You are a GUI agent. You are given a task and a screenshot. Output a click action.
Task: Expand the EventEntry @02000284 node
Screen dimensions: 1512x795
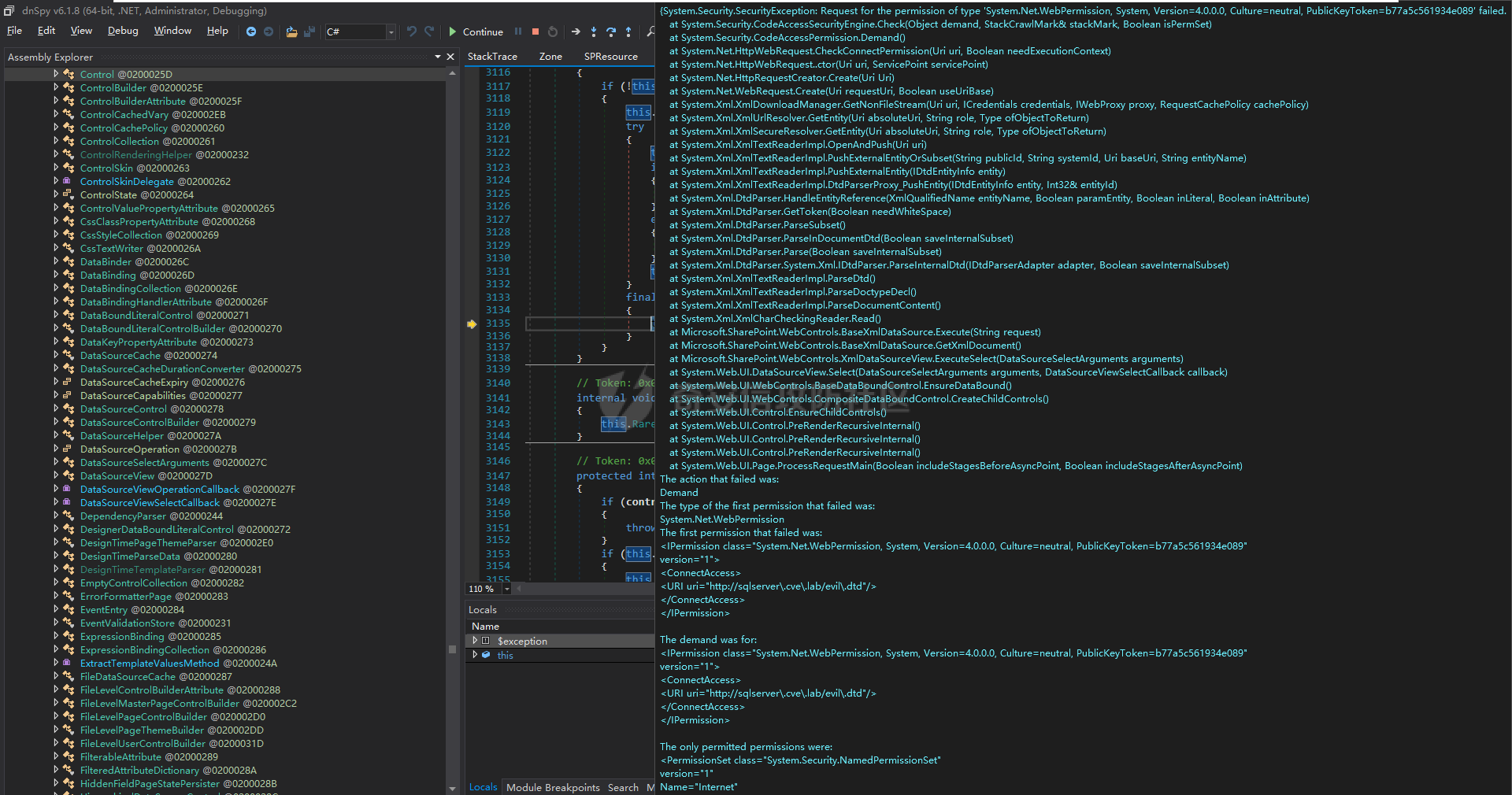click(x=56, y=609)
